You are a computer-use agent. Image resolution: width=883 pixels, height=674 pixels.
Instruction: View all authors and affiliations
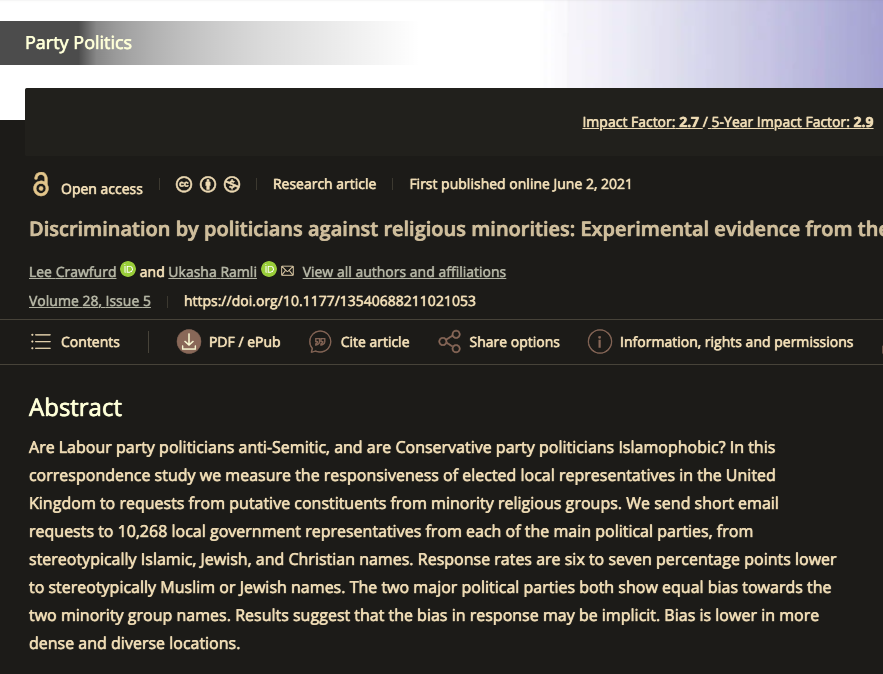[404, 272]
